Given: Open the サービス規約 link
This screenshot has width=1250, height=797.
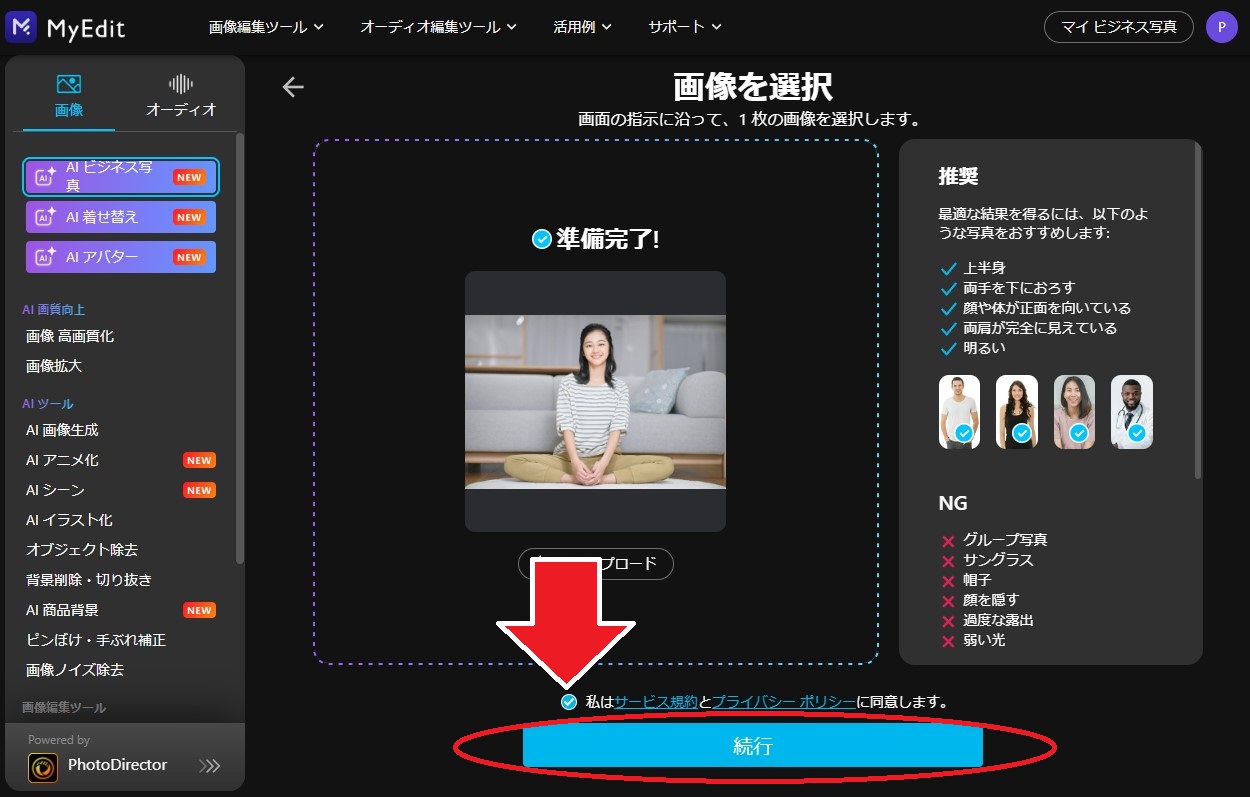Looking at the screenshot, I should point(656,702).
